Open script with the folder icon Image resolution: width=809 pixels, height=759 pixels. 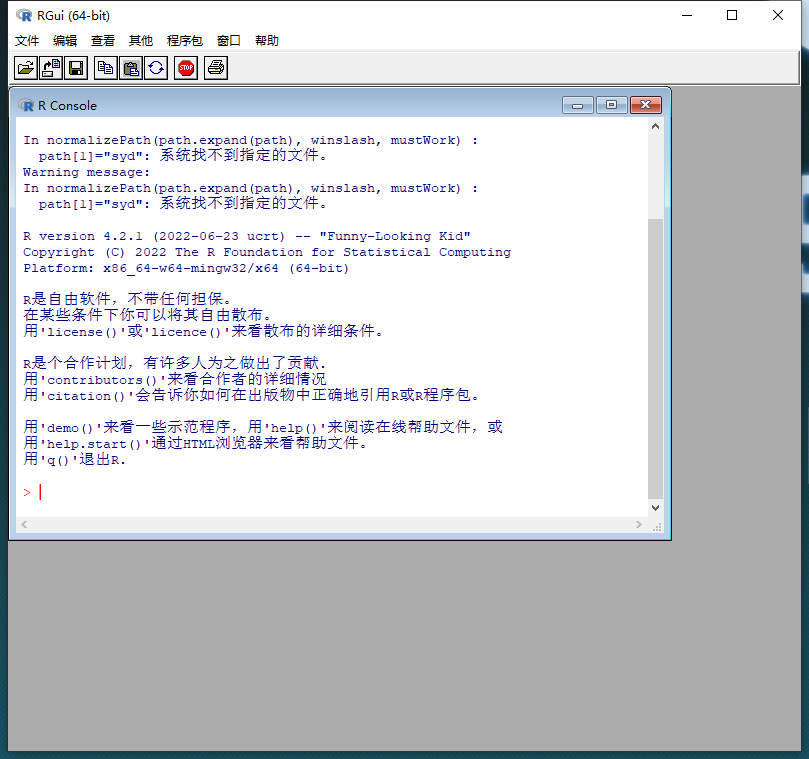[25, 68]
